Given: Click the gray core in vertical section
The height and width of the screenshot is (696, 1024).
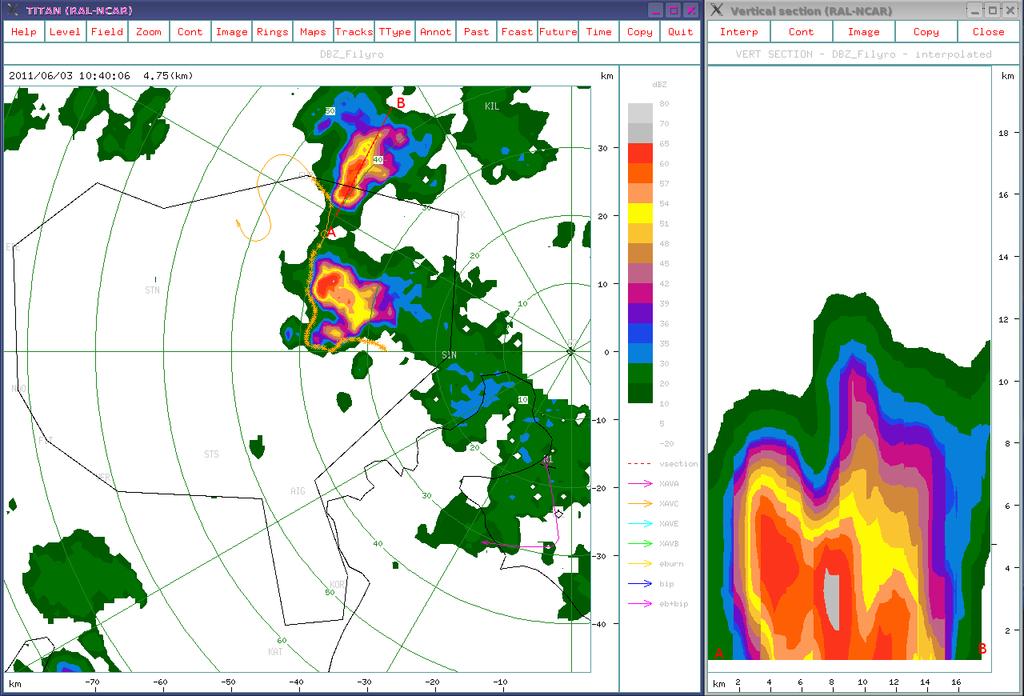Looking at the screenshot, I should (832, 599).
